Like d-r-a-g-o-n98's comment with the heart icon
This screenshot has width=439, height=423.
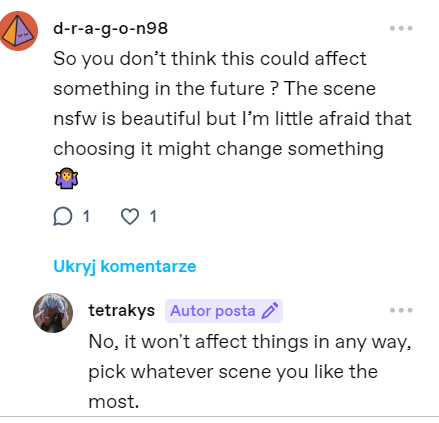pyautogui.click(x=130, y=216)
